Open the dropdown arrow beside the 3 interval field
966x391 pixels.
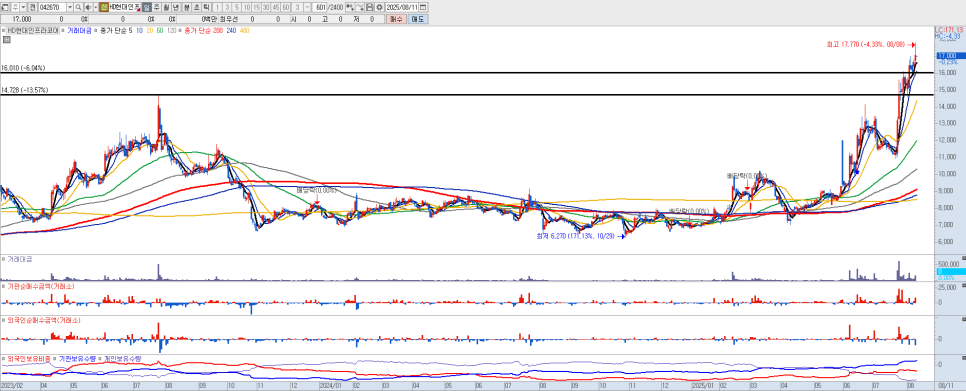pos(307,7)
